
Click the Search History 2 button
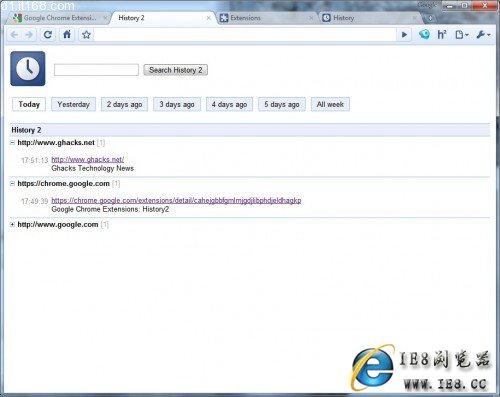pyautogui.click(x=176, y=70)
